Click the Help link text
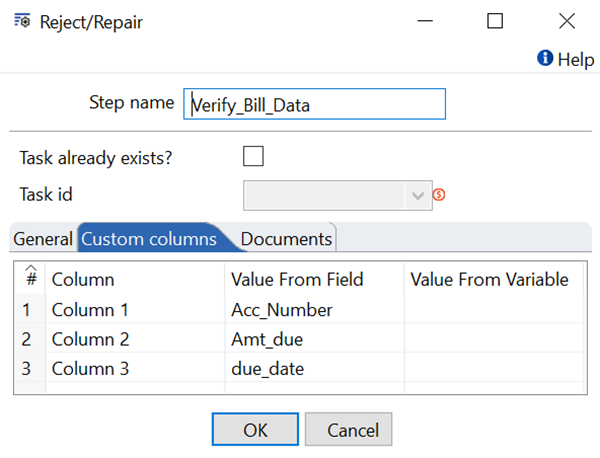The height and width of the screenshot is (458, 600). tap(576, 60)
